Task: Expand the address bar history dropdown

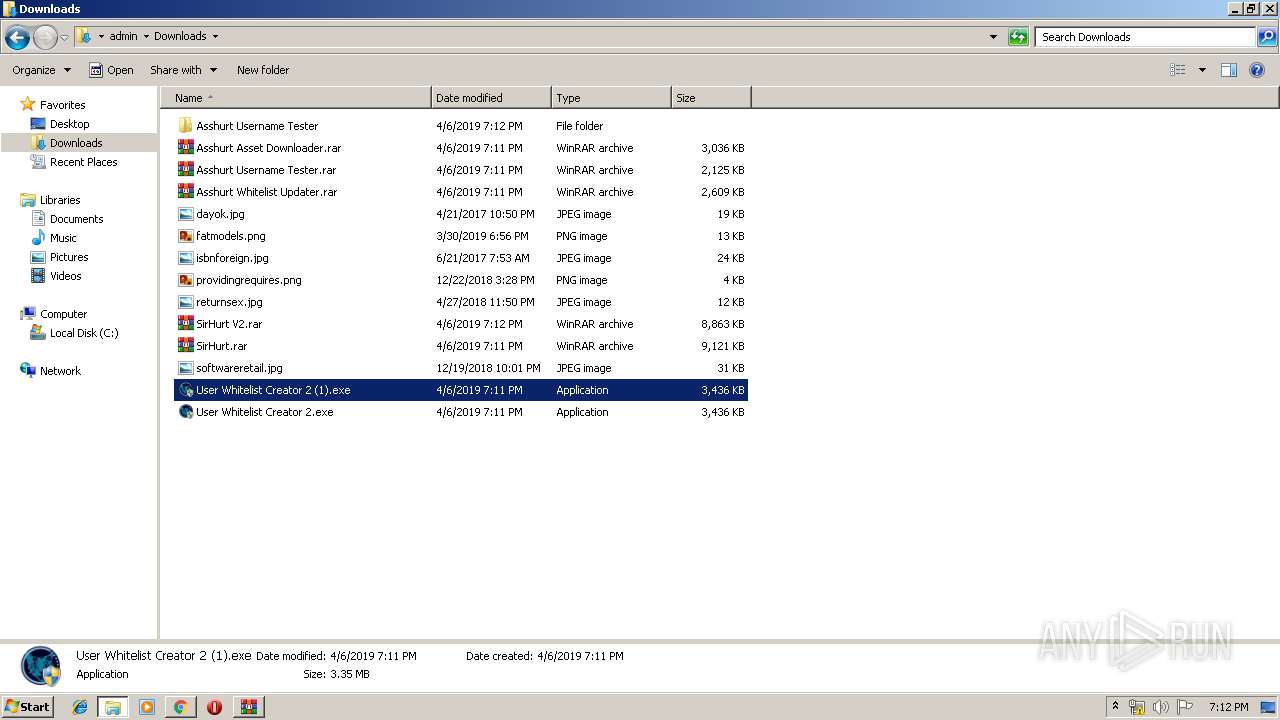Action: [x=993, y=37]
